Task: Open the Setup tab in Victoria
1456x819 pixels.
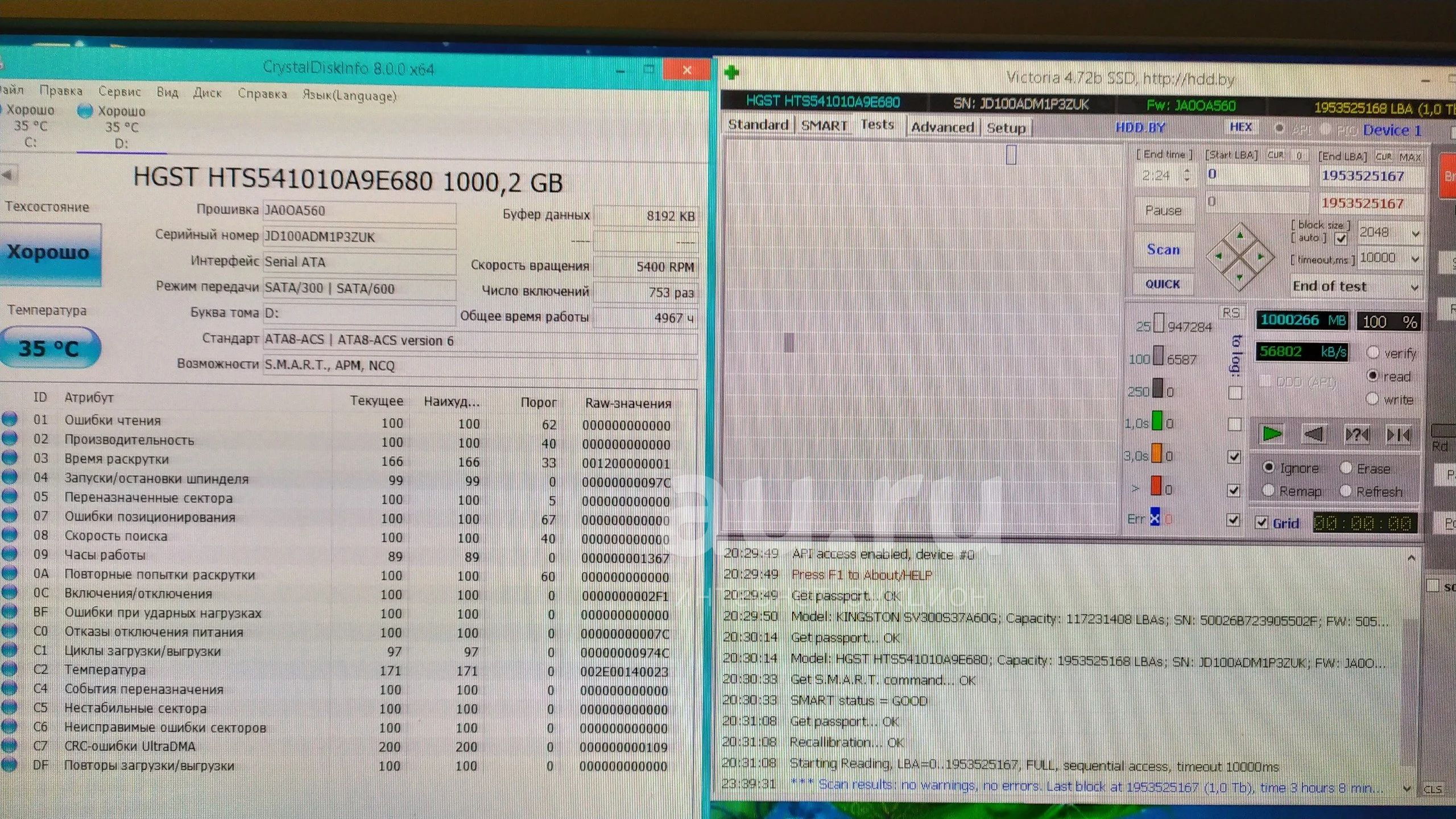Action: [x=1006, y=128]
